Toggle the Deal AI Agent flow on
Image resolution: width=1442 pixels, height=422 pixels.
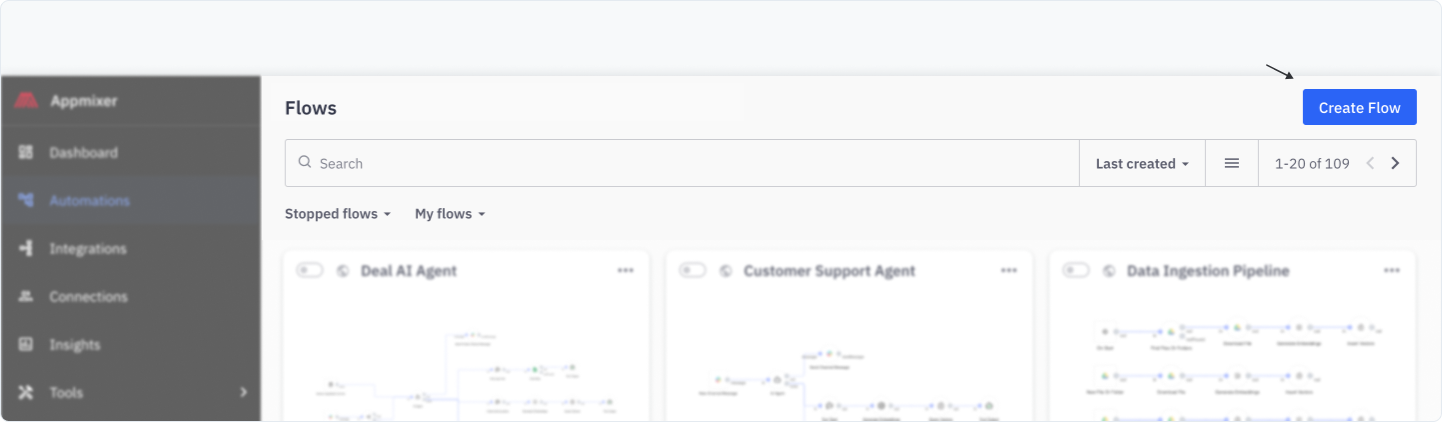pyautogui.click(x=309, y=270)
